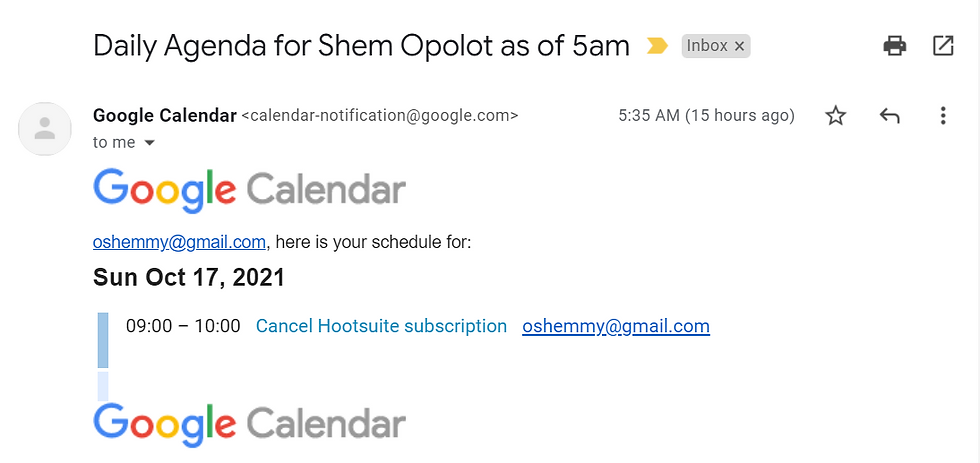Open the three-dot More options menu
The width and height of the screenshot is (980, 463).
pos(942,116)
